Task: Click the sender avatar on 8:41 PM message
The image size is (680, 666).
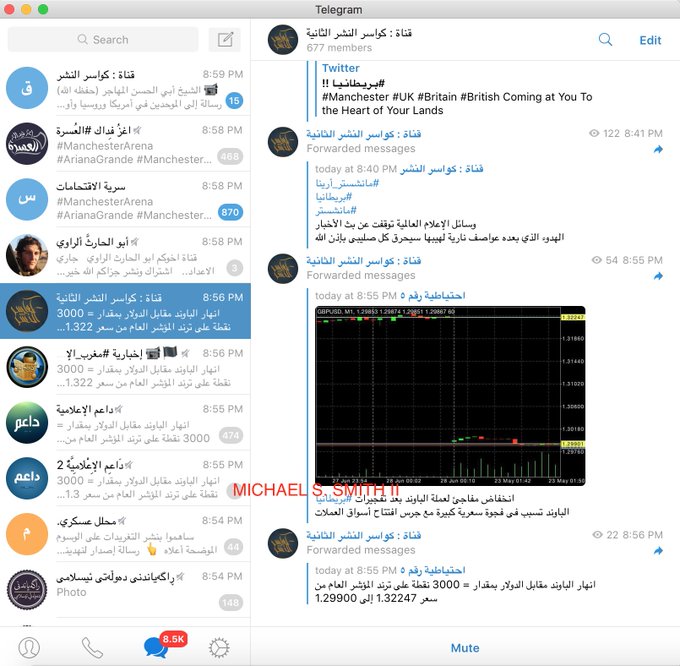Action: [x=283, y=141]
